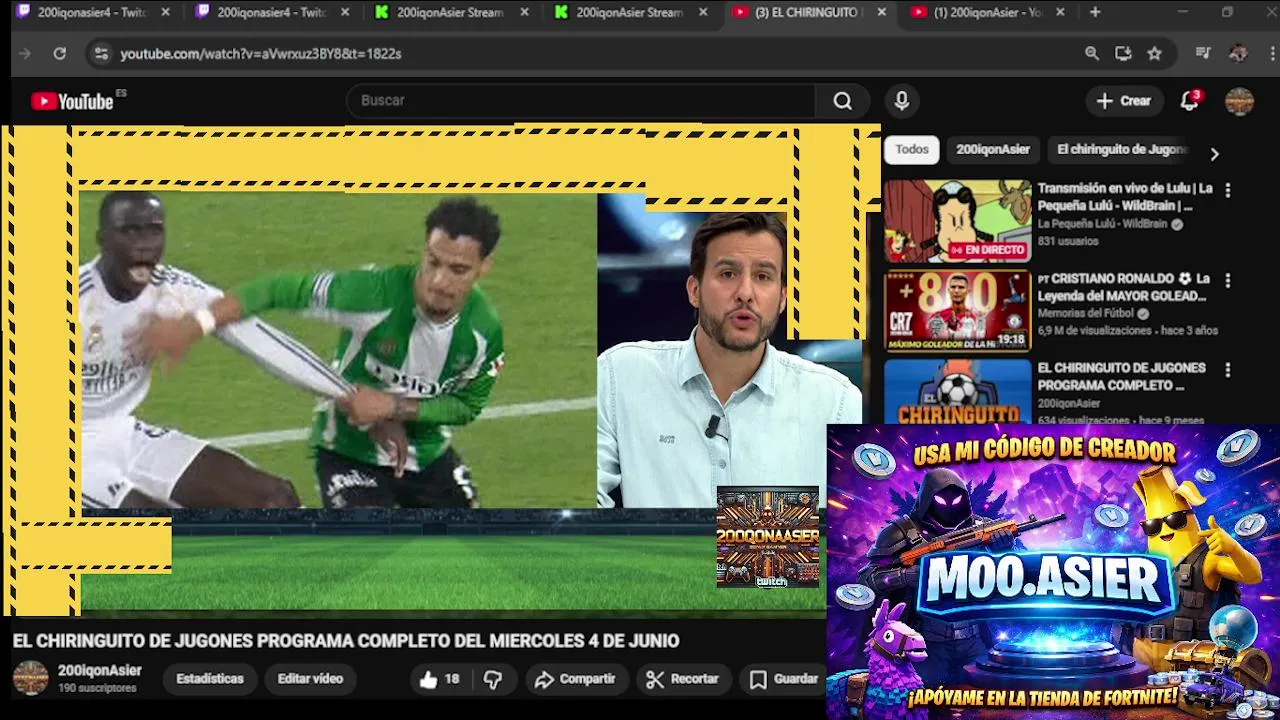The image size is (1280, 720).
Task: Click the Estadísticas button
Action: (210, 679)
